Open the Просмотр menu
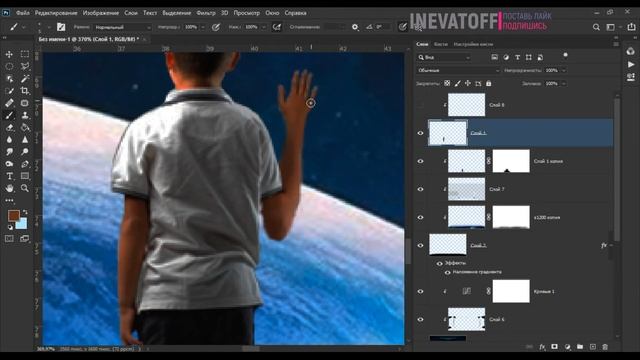 pos(247,13)
